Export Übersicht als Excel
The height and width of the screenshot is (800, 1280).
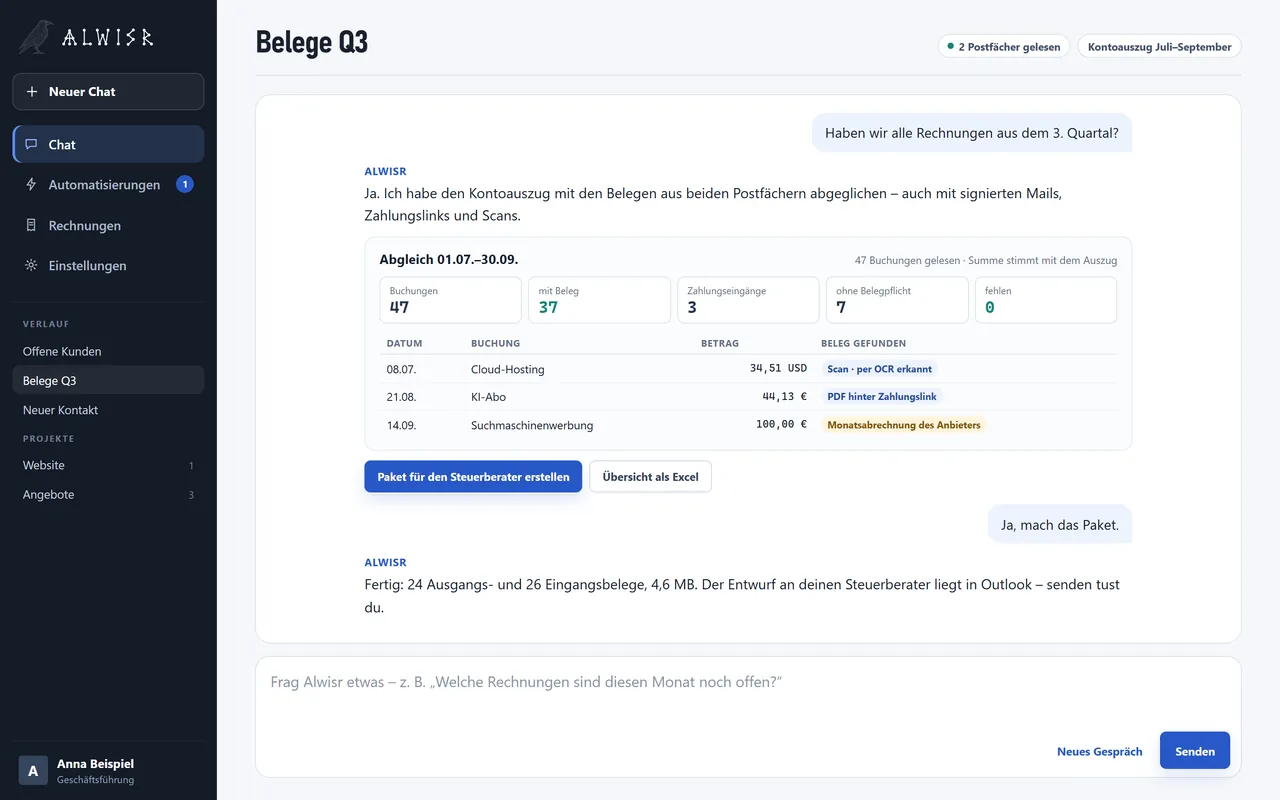[650, 477]
